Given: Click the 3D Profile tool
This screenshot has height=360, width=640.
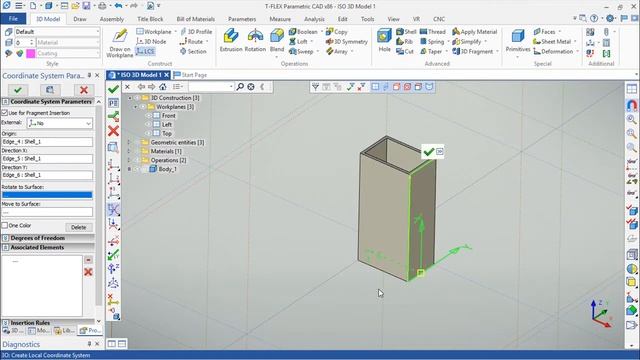Looking at the screenshot, I should click(x=196, y=31).
